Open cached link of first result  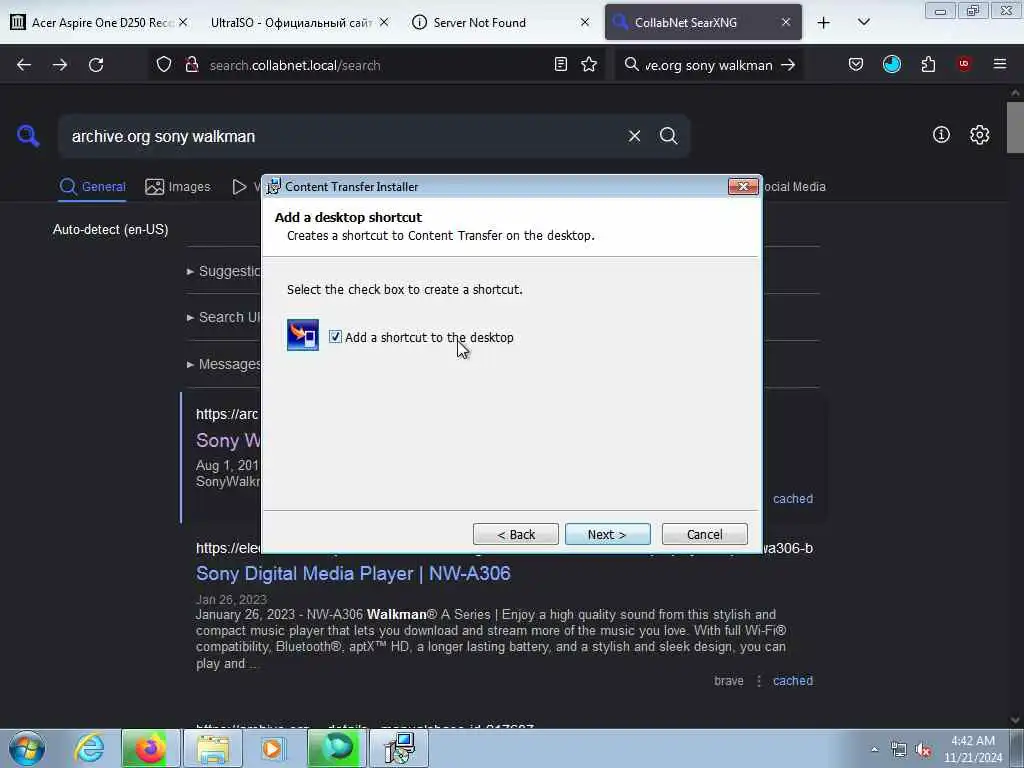793,499
